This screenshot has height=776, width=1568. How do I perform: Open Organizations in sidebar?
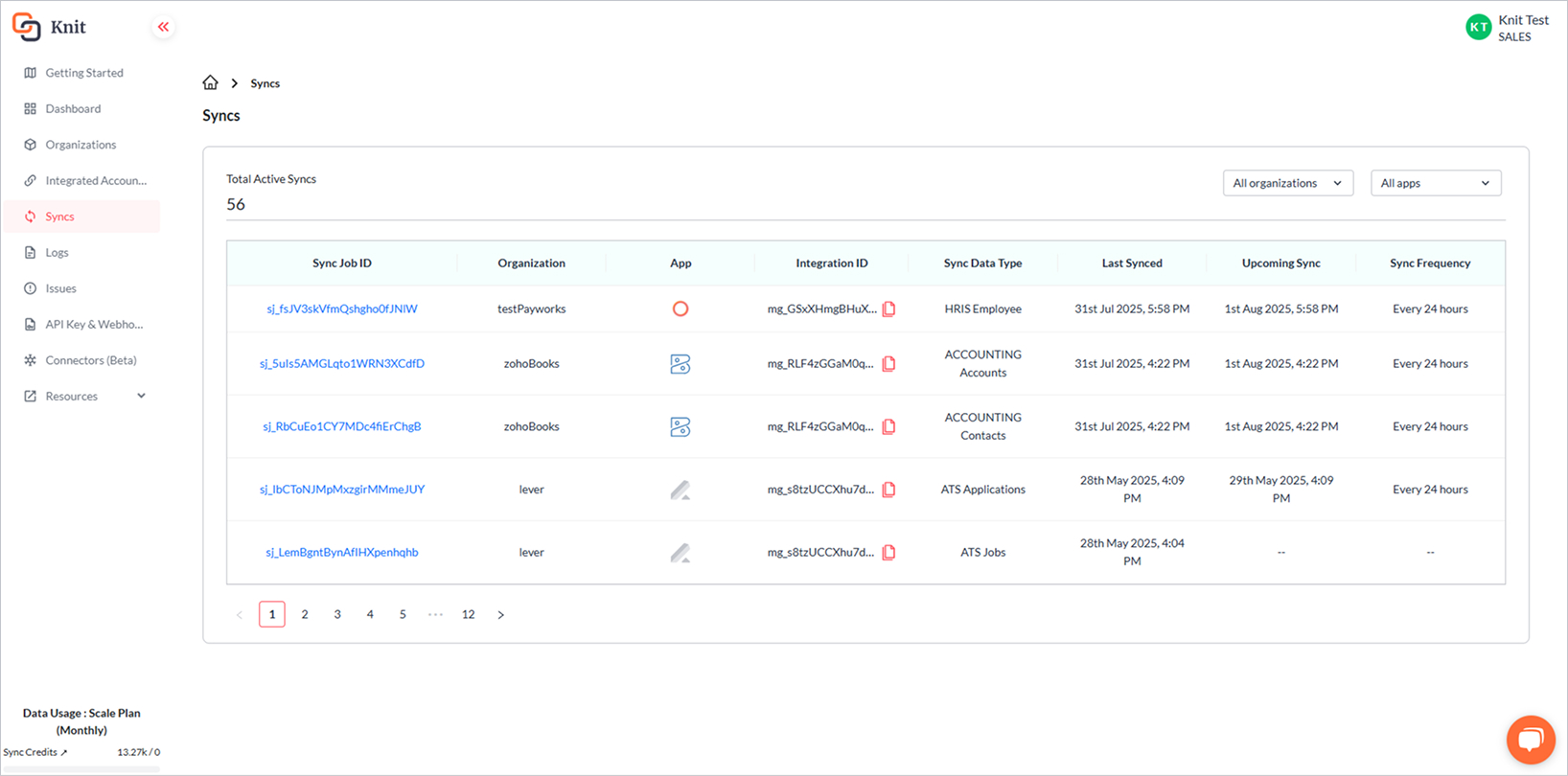[x=81, y=145]
